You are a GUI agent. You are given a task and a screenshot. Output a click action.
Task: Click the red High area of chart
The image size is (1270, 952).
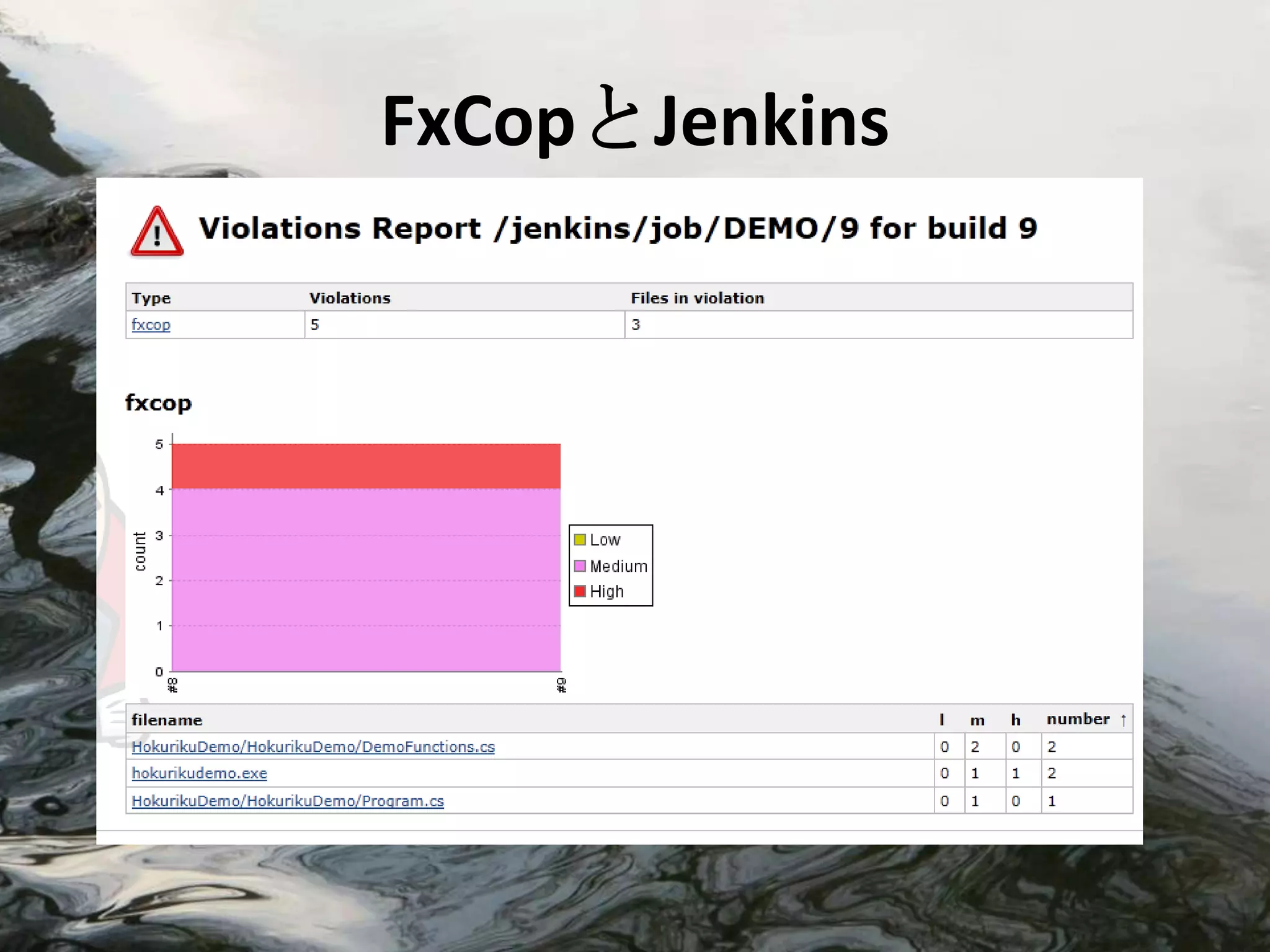click(366, 466)
